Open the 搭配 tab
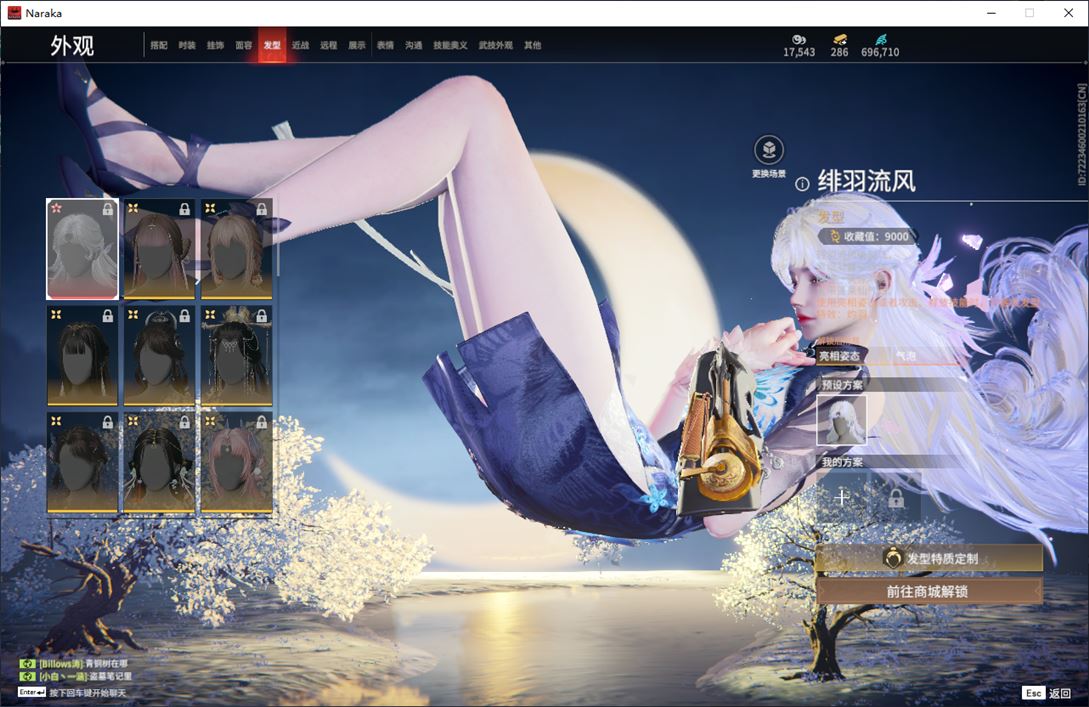 click(159, 45)
